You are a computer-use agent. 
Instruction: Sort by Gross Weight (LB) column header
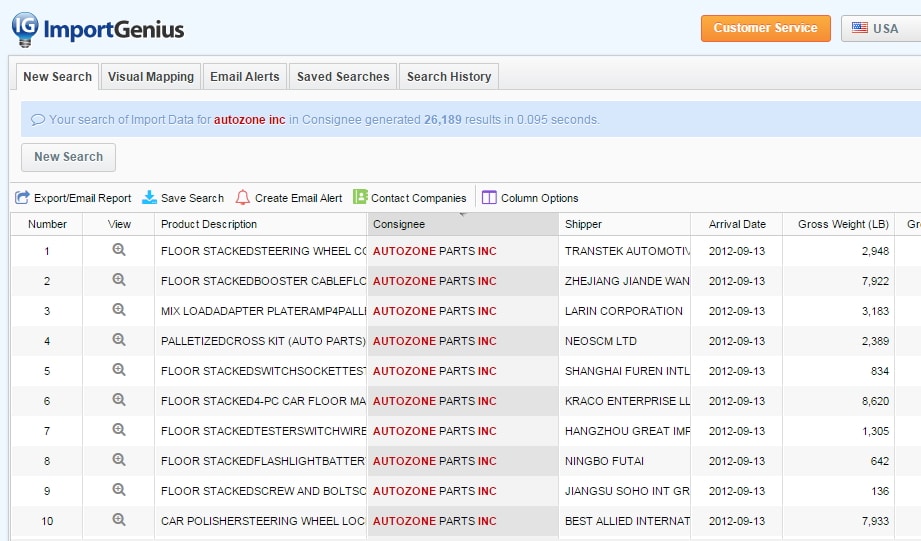point(839,224)
